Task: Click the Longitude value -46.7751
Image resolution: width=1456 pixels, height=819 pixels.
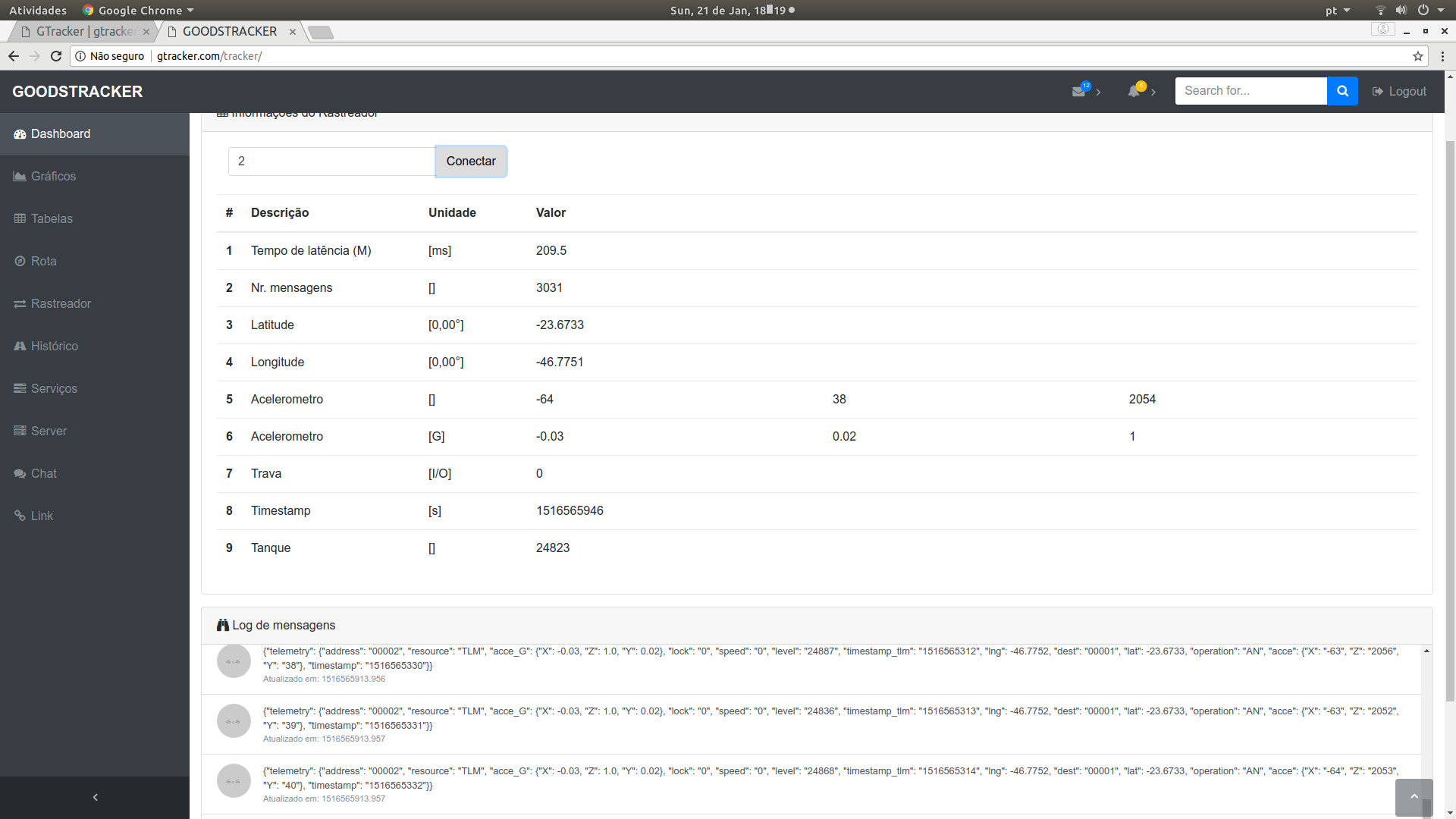Action: [560, 362]
